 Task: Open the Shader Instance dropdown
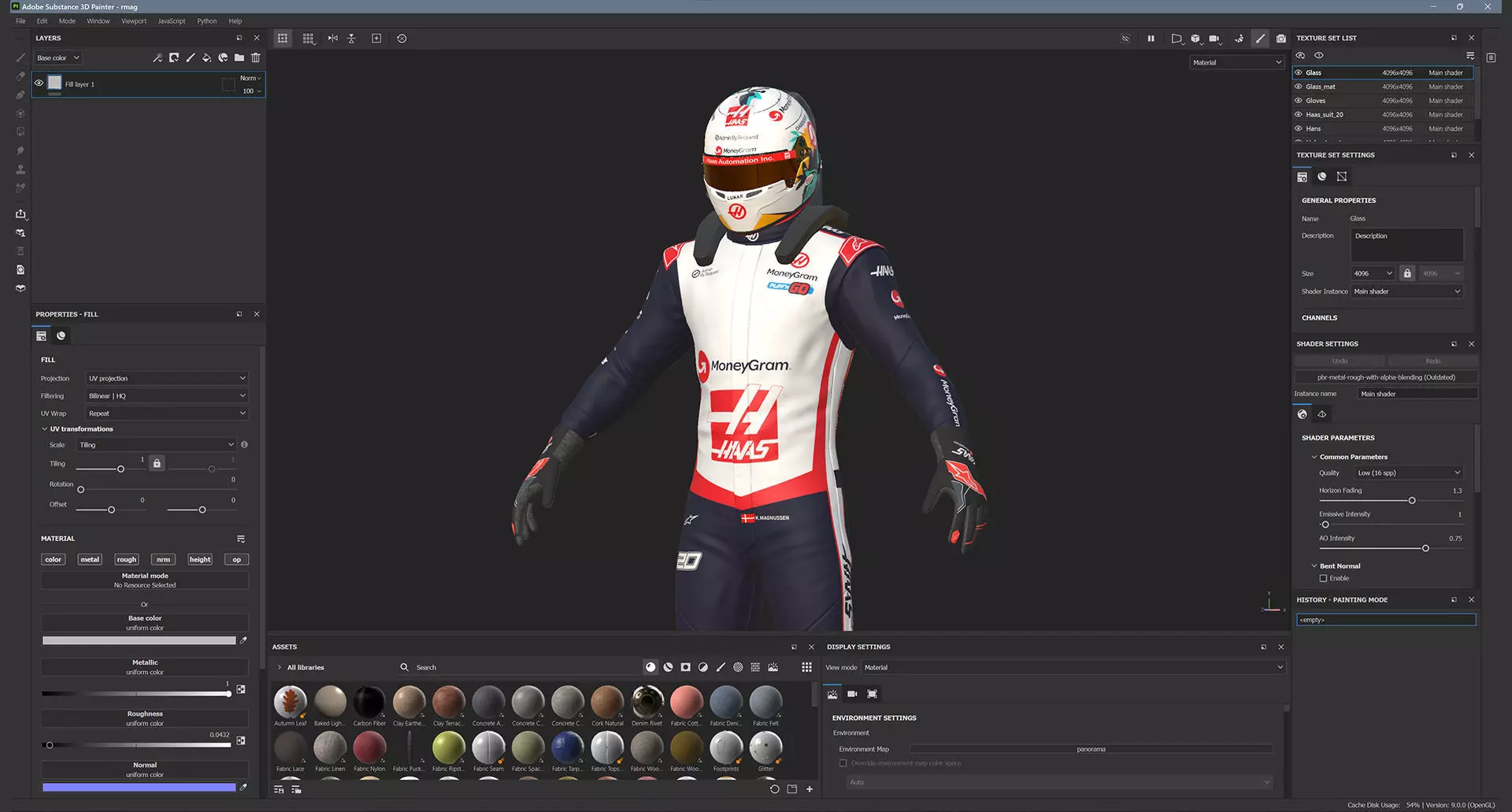point(1407,291)
